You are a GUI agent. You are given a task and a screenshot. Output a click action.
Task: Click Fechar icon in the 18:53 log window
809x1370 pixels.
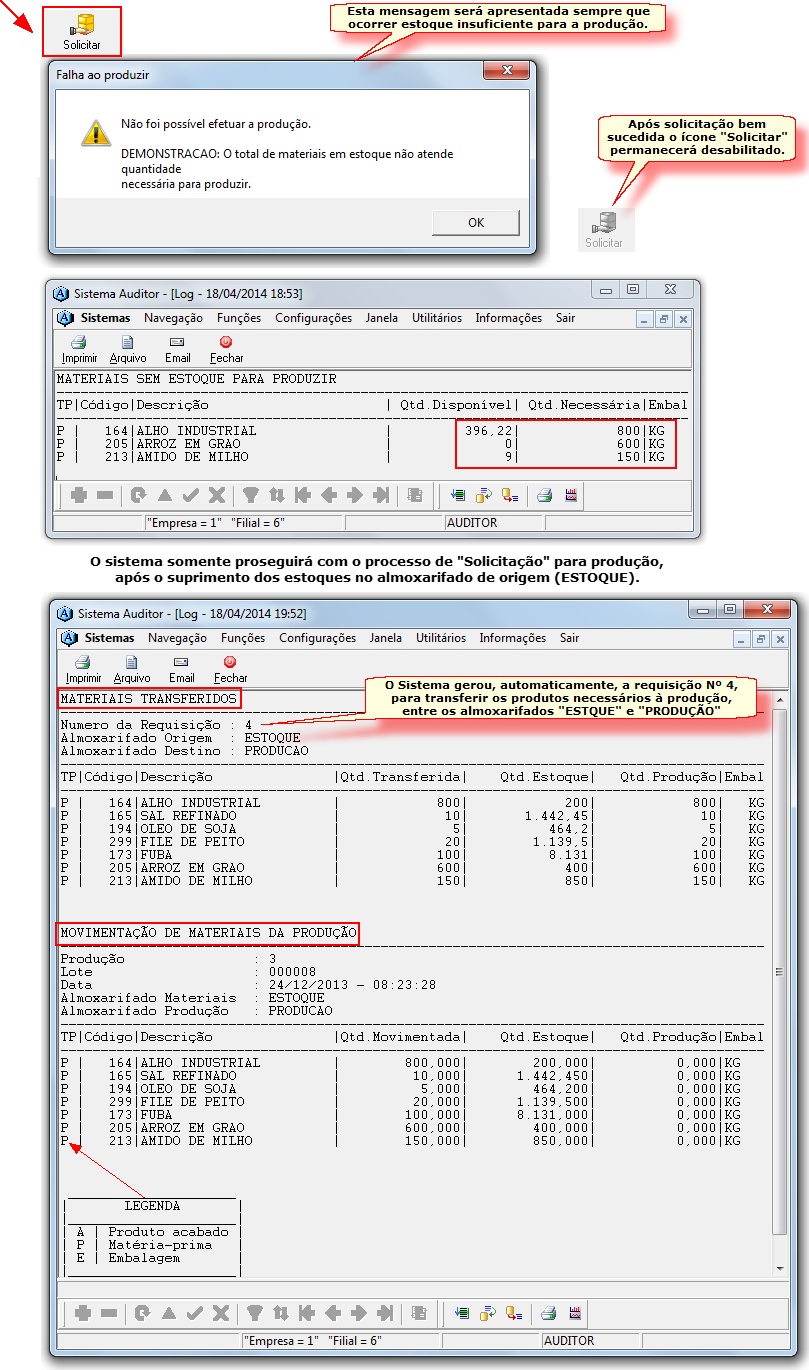pos(226,348)
